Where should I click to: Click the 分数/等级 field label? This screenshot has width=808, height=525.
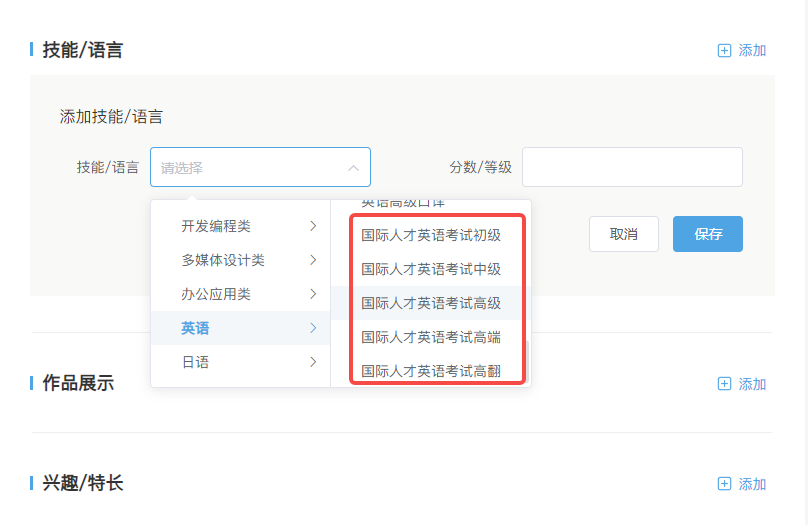point(480,167)
